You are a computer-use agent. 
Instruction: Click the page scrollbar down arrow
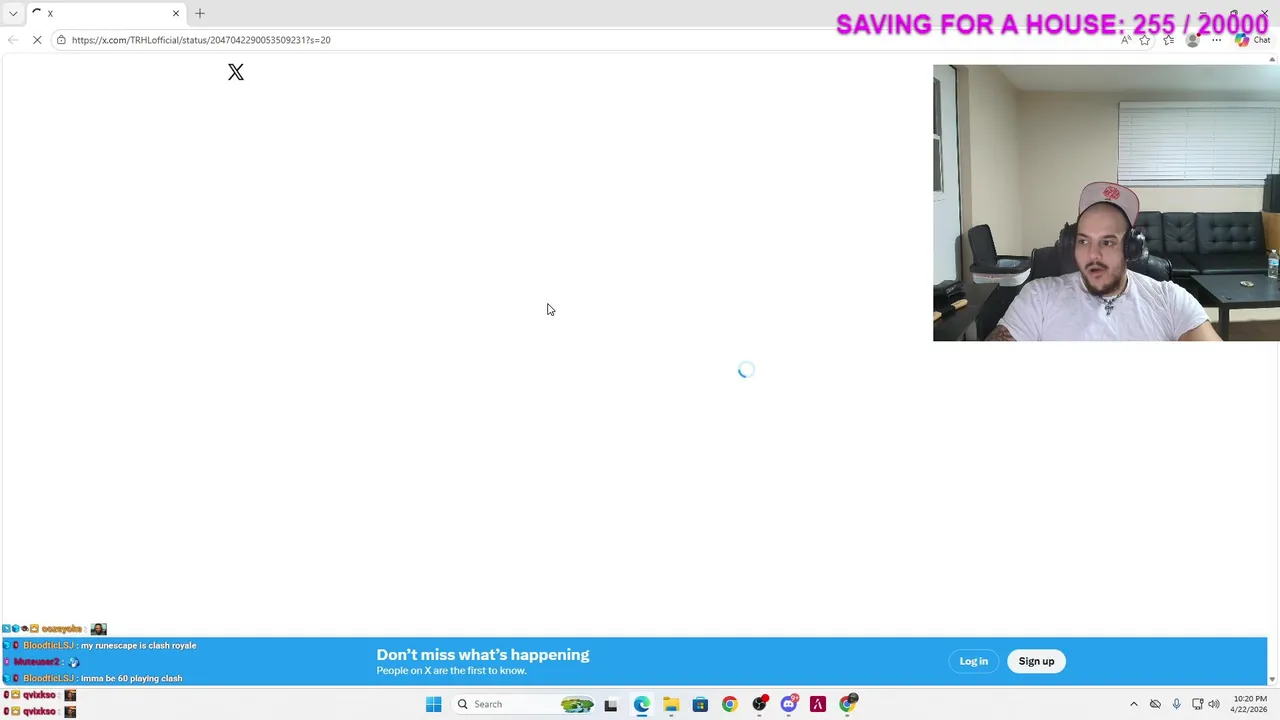(x=1272, y=680)
